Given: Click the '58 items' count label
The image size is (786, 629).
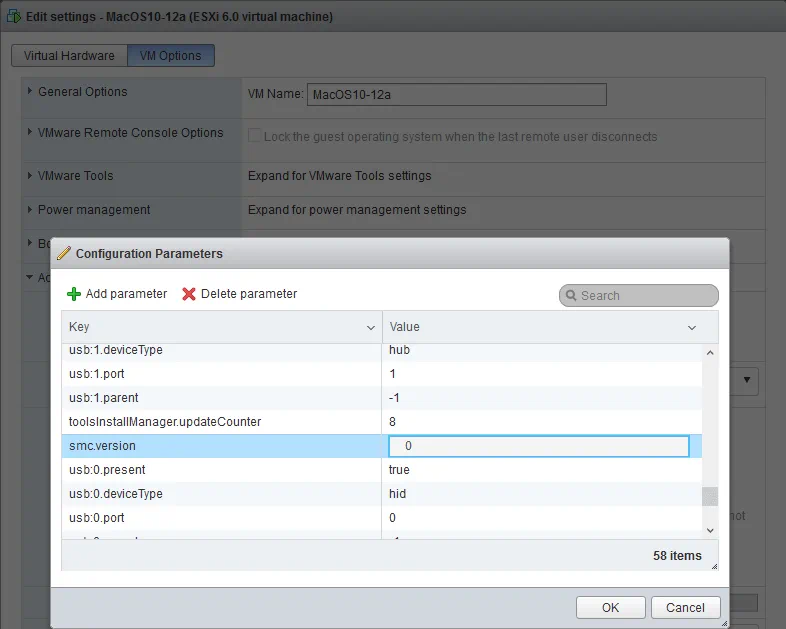Looking at the screenshot, I should (677, 556).
